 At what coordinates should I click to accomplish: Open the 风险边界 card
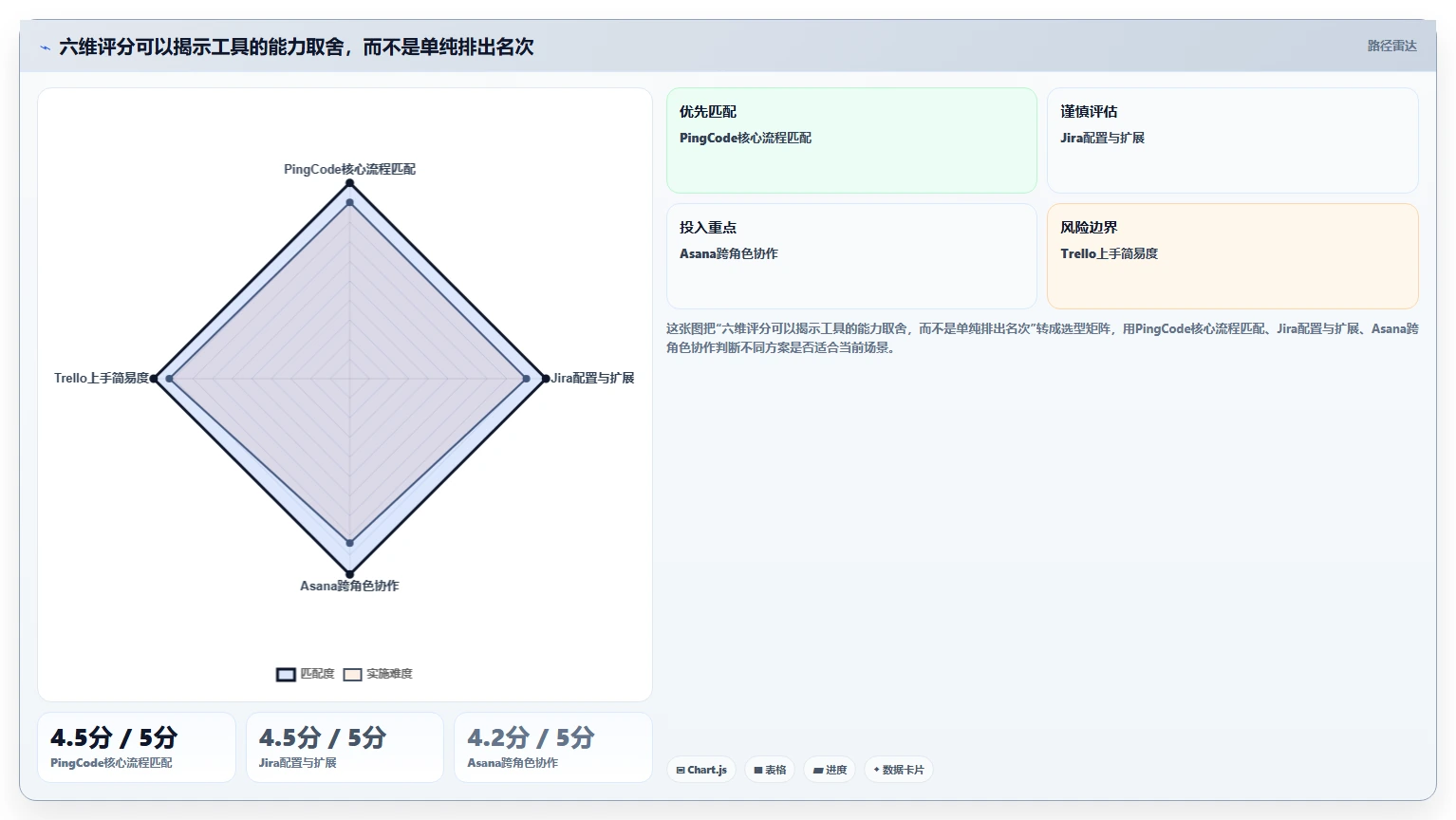[x=1232, y=256]
